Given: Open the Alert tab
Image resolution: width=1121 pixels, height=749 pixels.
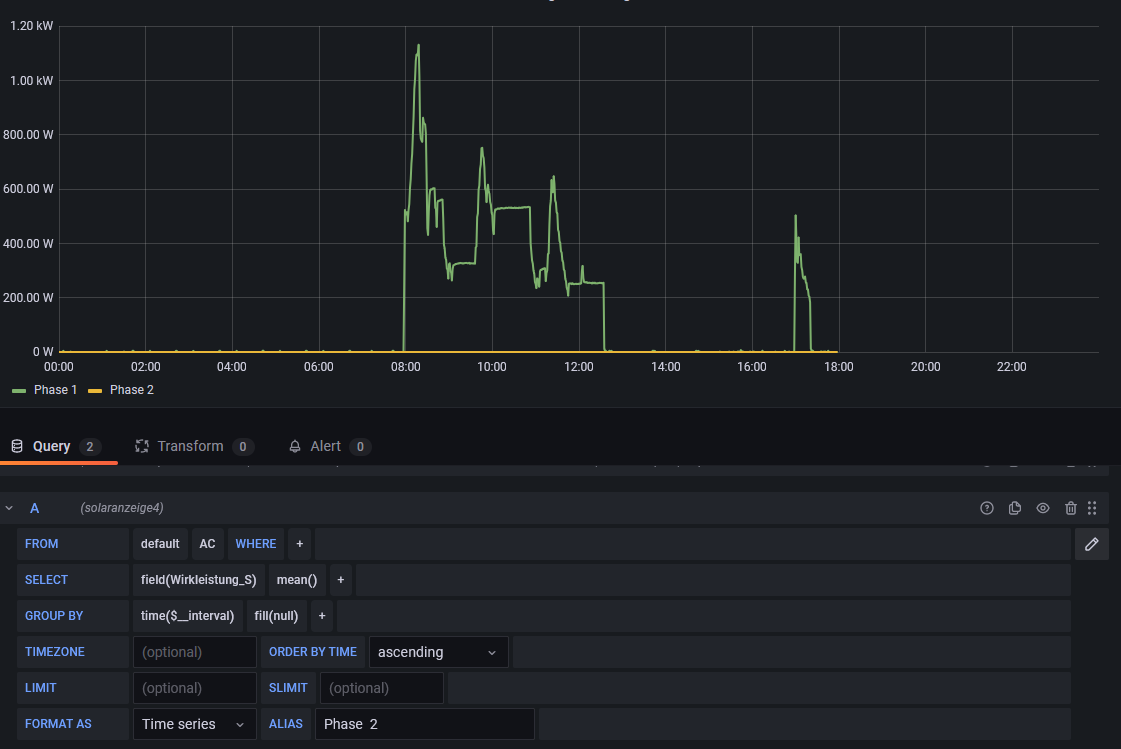Looking at the screenshot, I should (325, 446).
